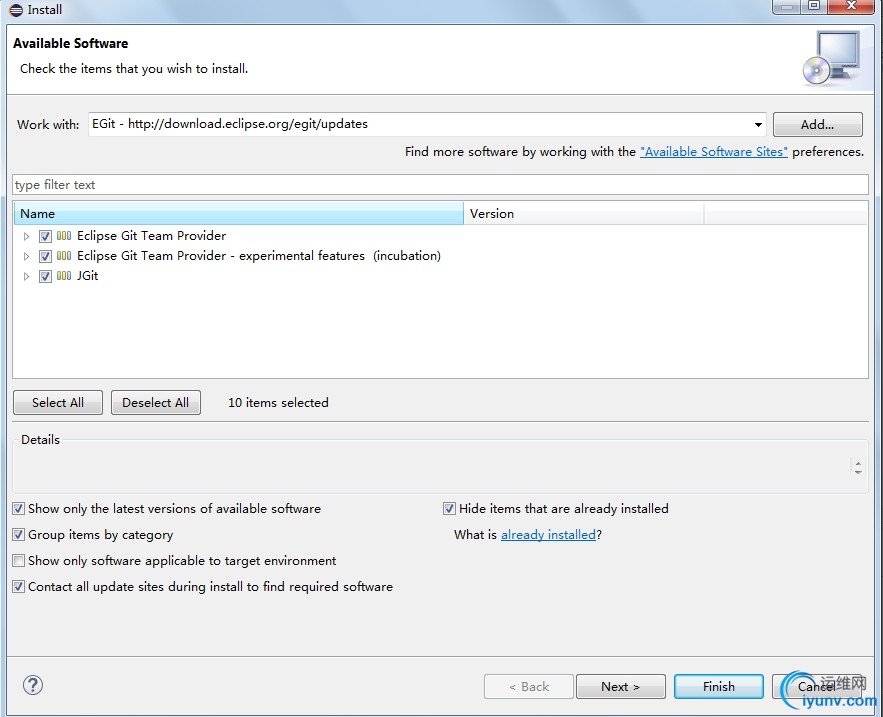Uncheck the JGit checkbox
The image size is (883, 717).
click(45, 276)
